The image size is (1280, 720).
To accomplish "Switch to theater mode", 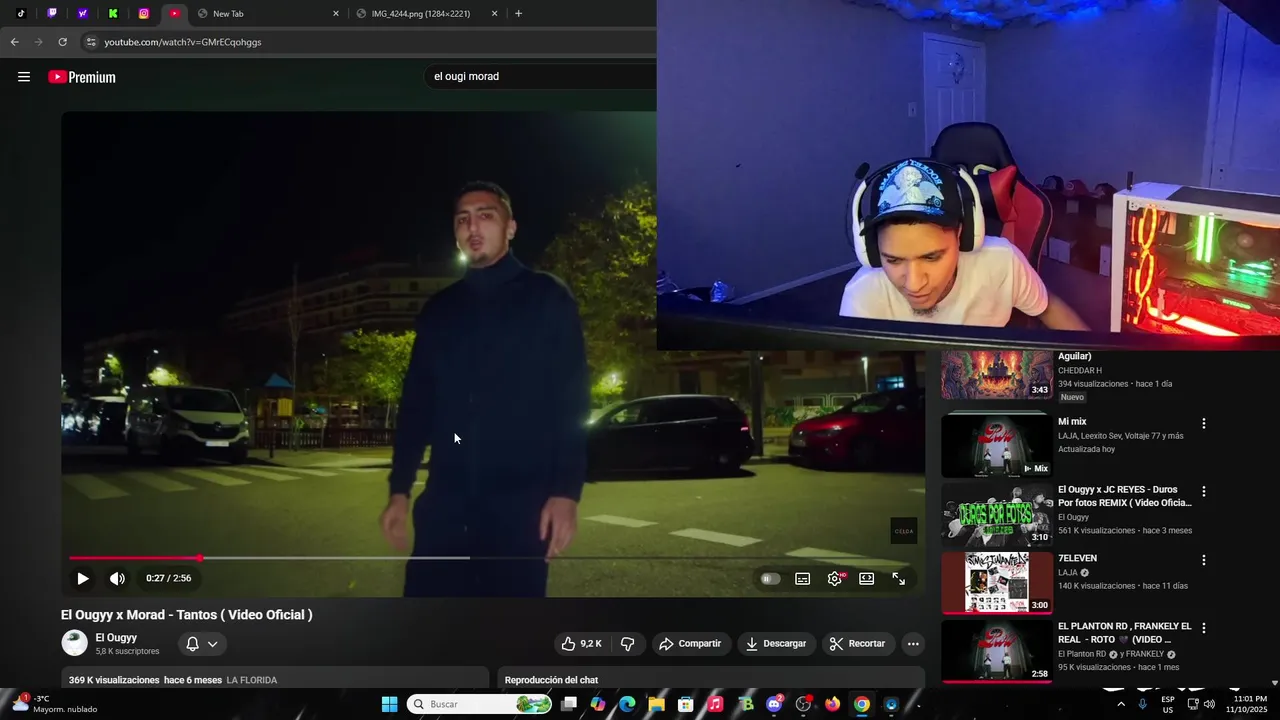I will (x=867, y=578).
